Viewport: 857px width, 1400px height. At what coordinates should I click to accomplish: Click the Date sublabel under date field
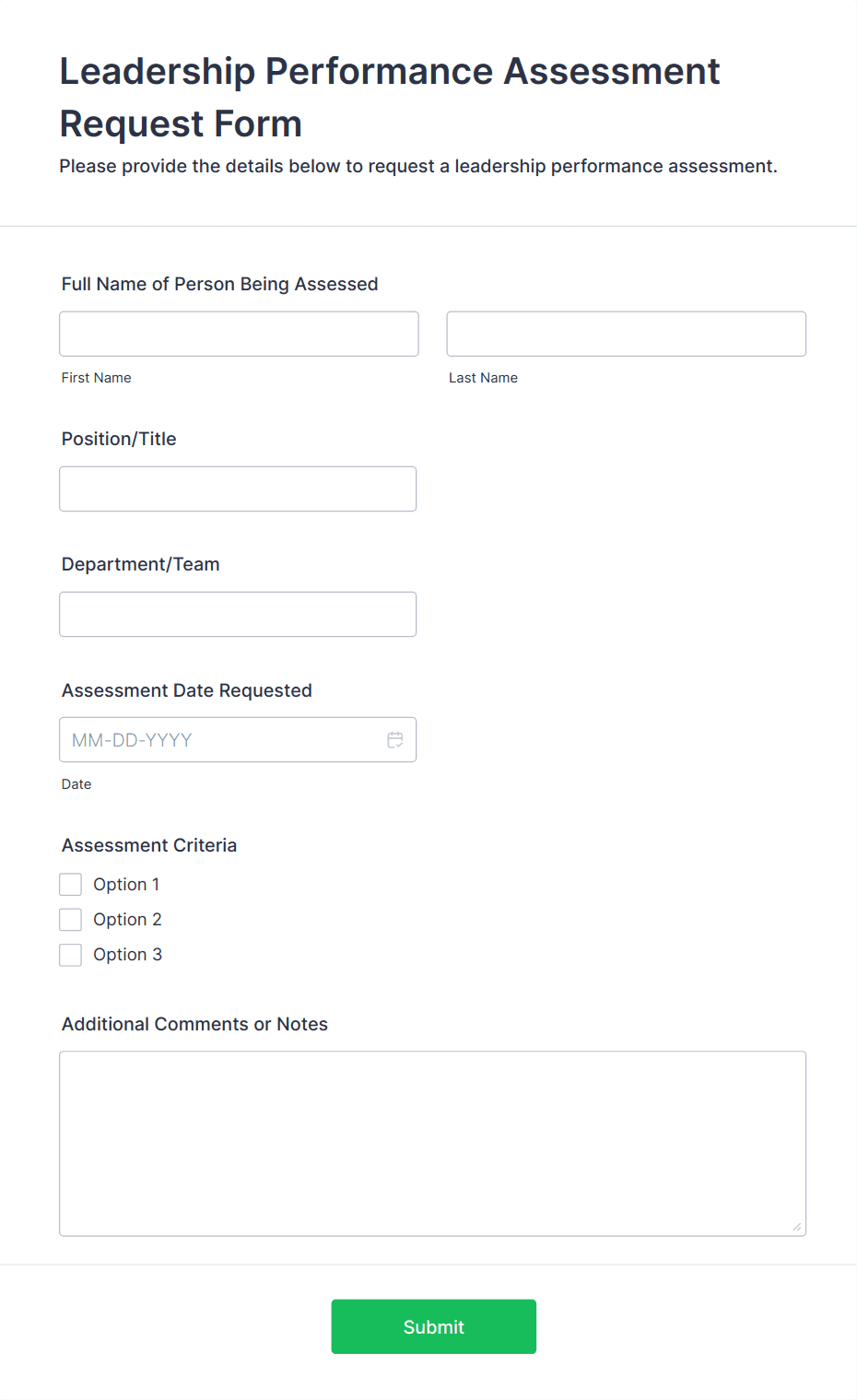click(x=76, y=784)
